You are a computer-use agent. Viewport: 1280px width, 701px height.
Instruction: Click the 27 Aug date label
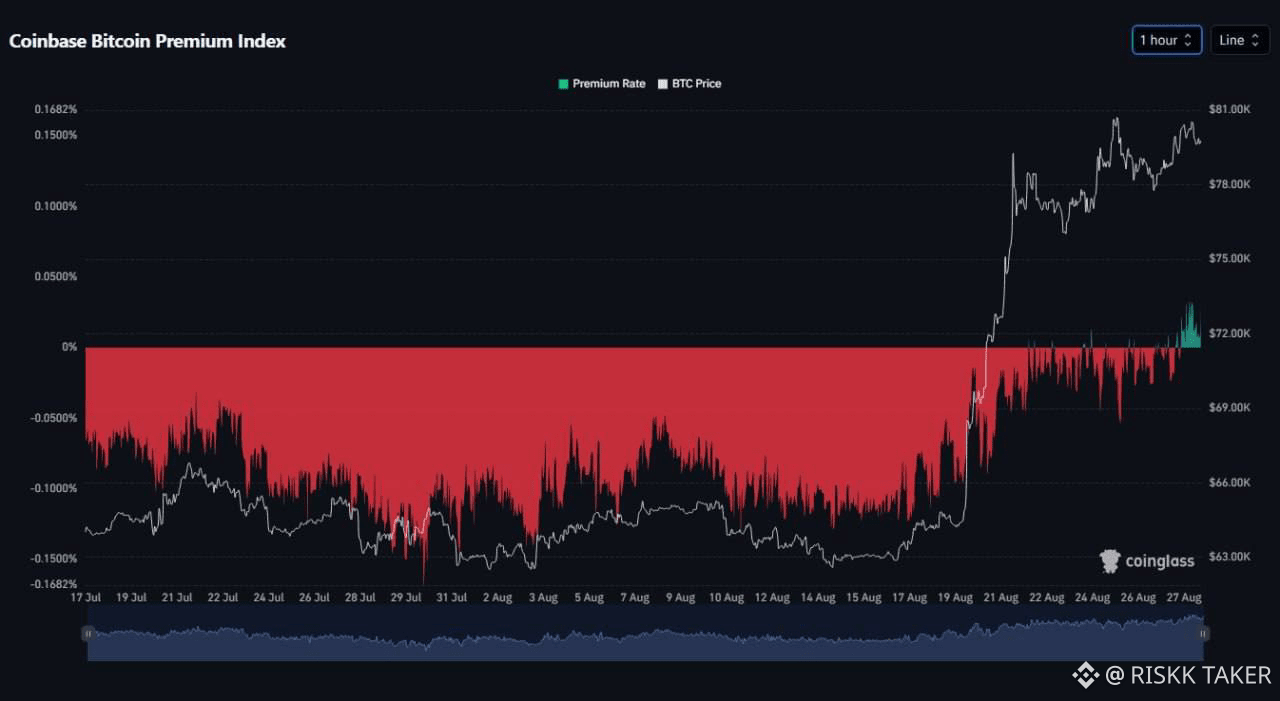point(1184,598)
